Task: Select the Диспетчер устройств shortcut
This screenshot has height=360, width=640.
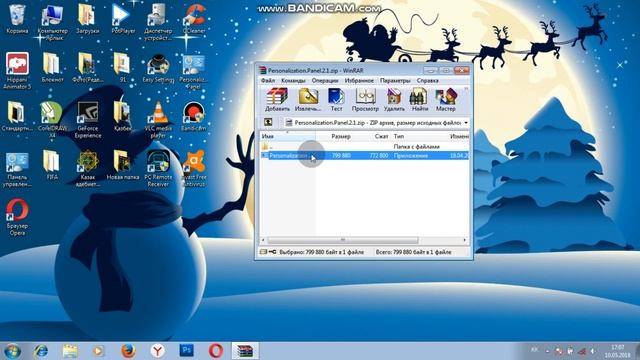Action: 158,22
